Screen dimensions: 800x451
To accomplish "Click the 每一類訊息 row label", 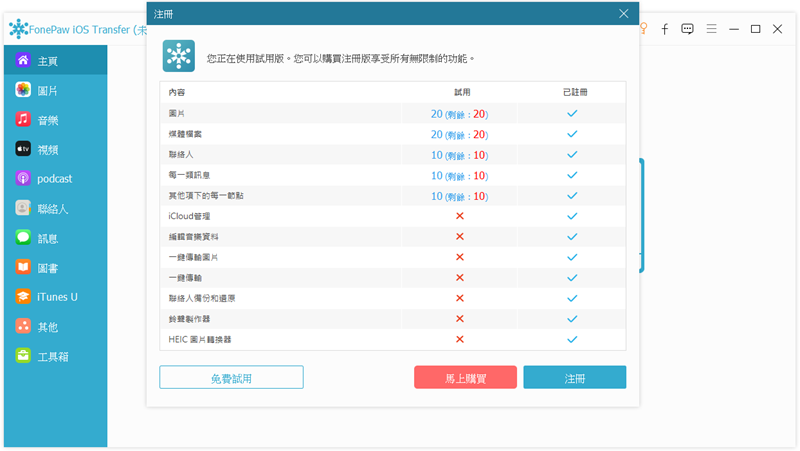I will point(189,175).
